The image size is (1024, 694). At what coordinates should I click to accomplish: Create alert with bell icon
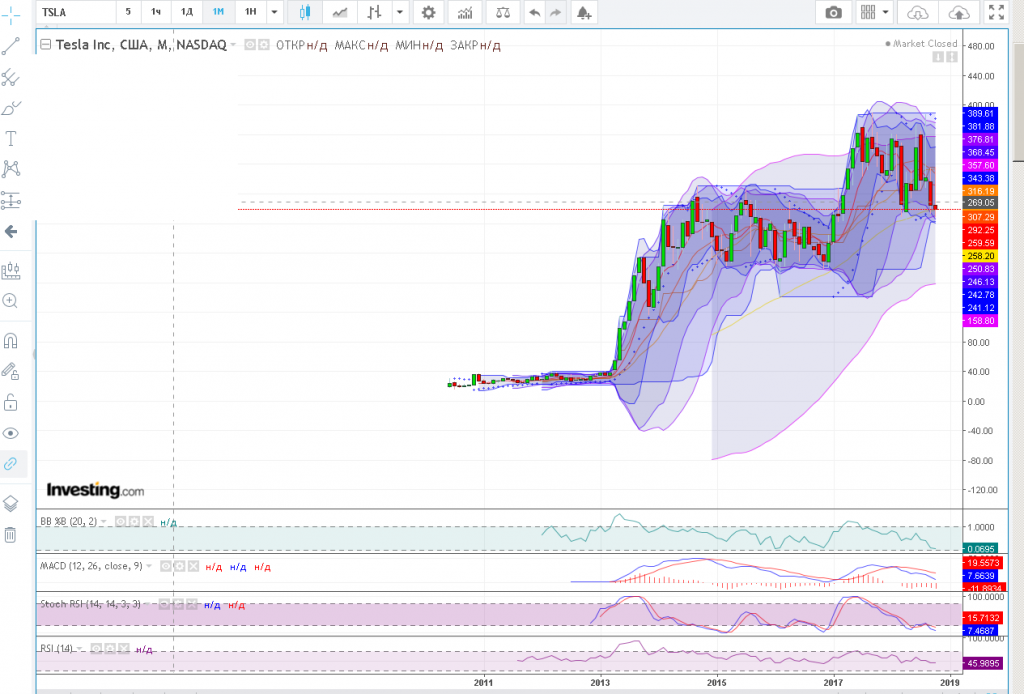(x=584, y=12)
